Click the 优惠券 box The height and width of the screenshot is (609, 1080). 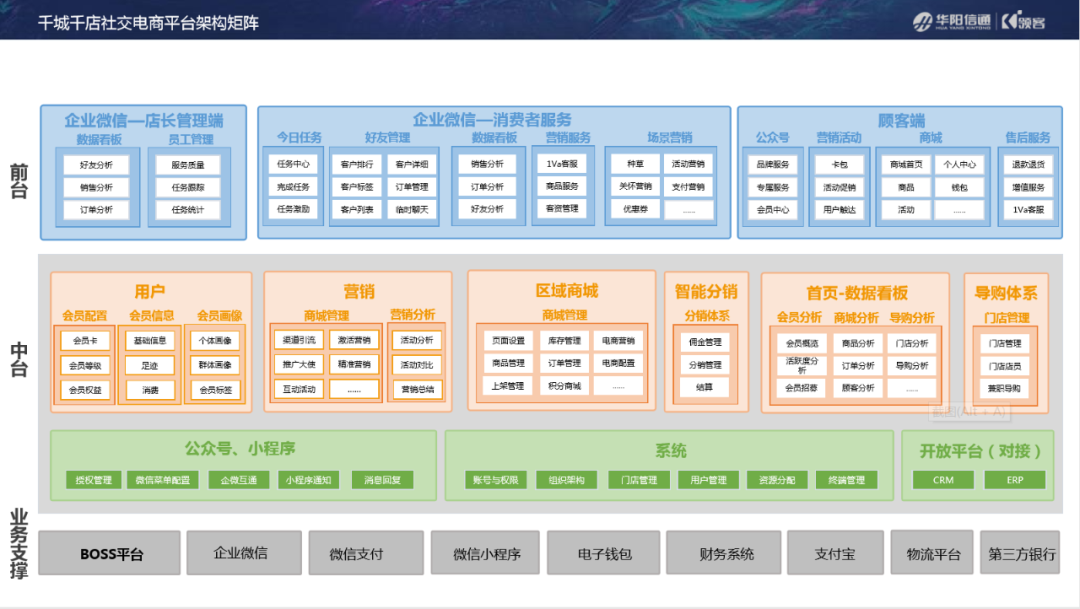tap(635, 209)
